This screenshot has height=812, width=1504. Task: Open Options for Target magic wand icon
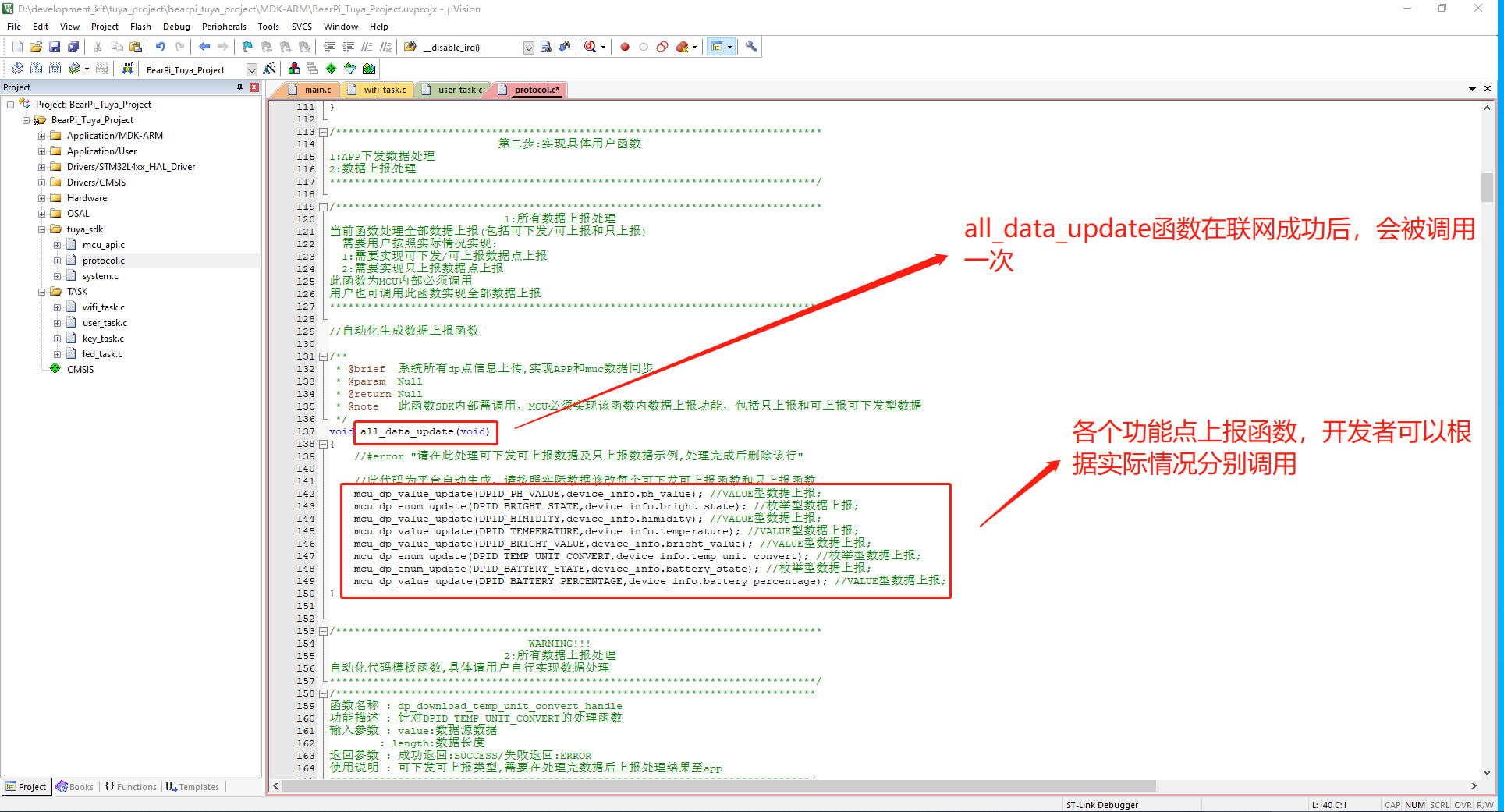point(269,69)
